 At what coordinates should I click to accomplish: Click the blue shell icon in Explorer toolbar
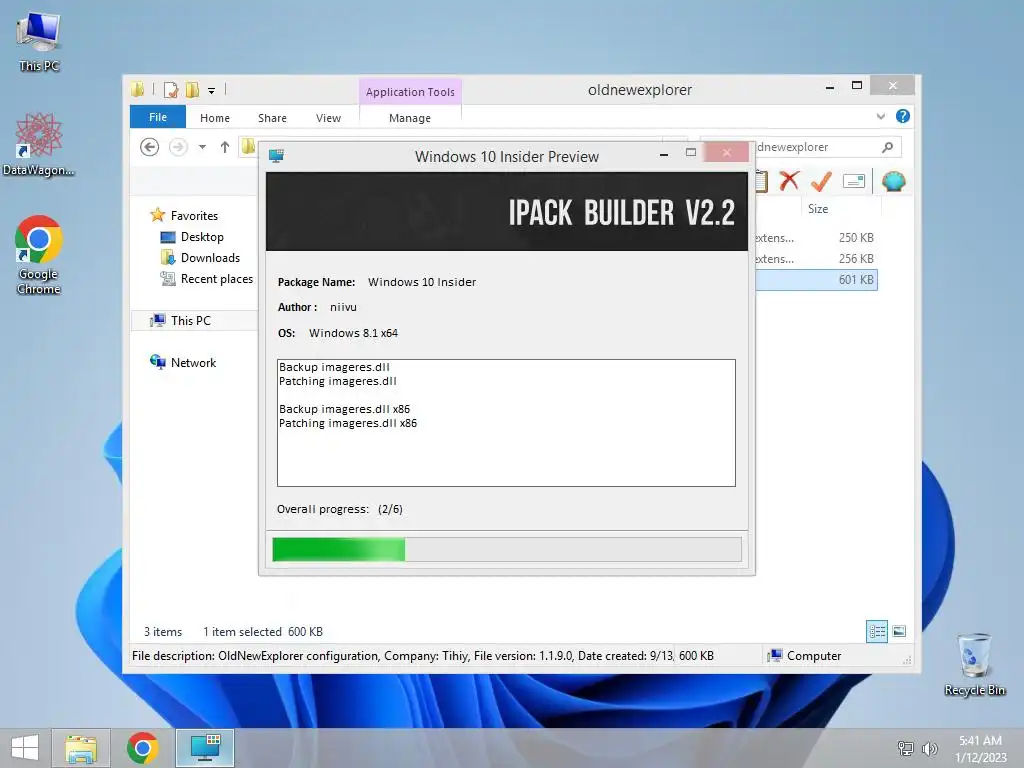click(x=893, y=181)
